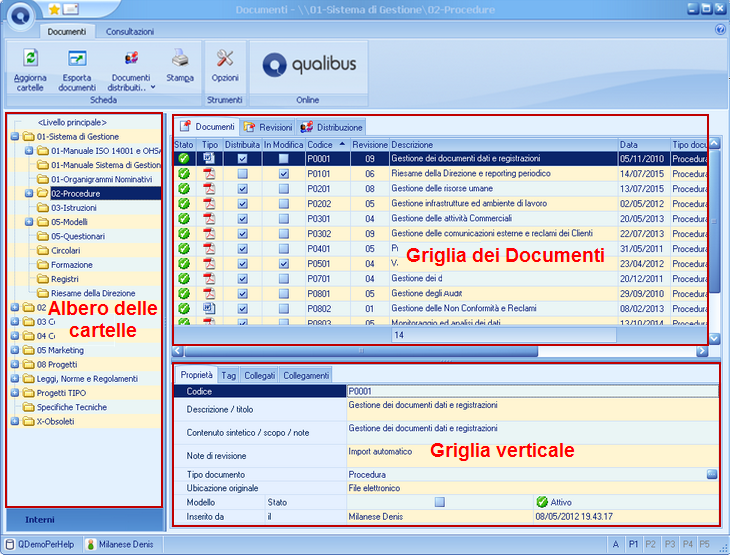This screenshot has width=730, height=555.
Task: Expand the Progetti TIPO tree node
Action: (x=15, y=393)
